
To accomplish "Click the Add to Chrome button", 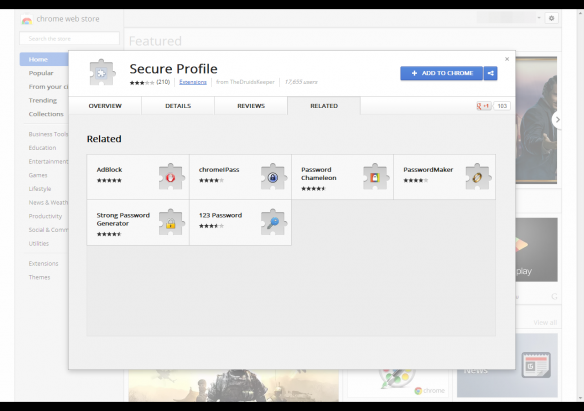I will click(x=442, y=73).
